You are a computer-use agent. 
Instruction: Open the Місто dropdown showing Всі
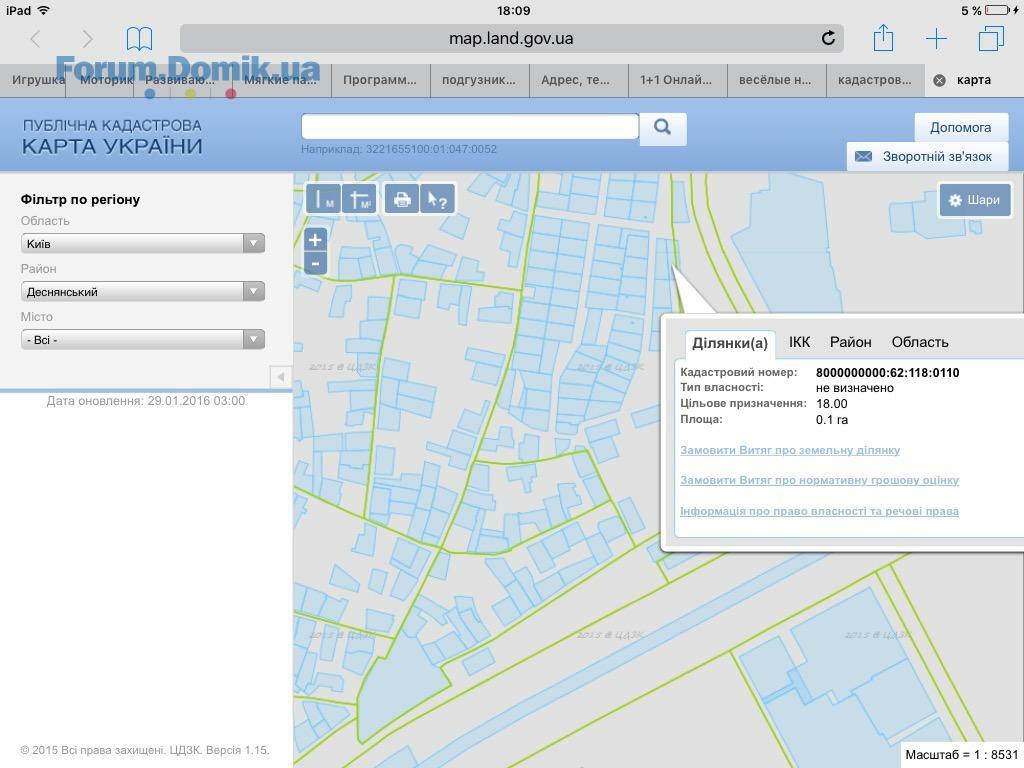point(142,340)
